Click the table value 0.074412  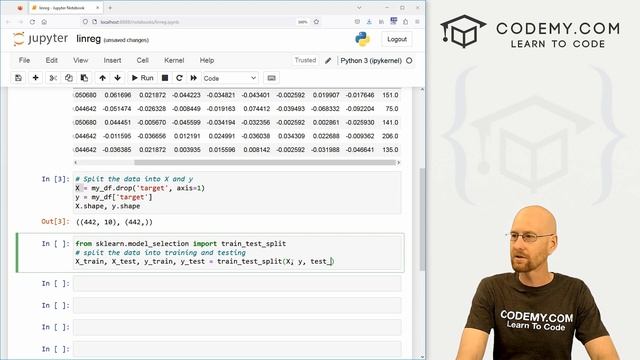click(x=257, y=109)
